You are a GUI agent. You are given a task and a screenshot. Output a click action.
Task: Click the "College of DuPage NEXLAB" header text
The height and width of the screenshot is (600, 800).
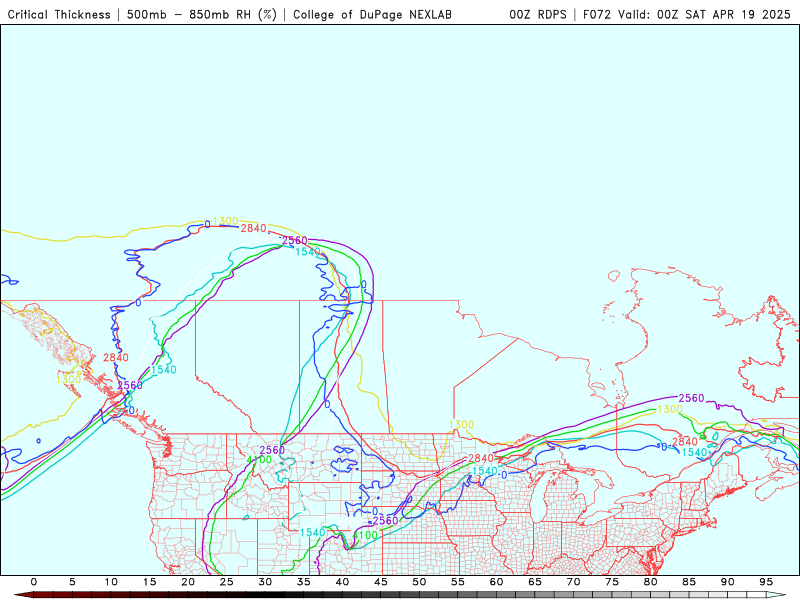[x=372, y=15]
